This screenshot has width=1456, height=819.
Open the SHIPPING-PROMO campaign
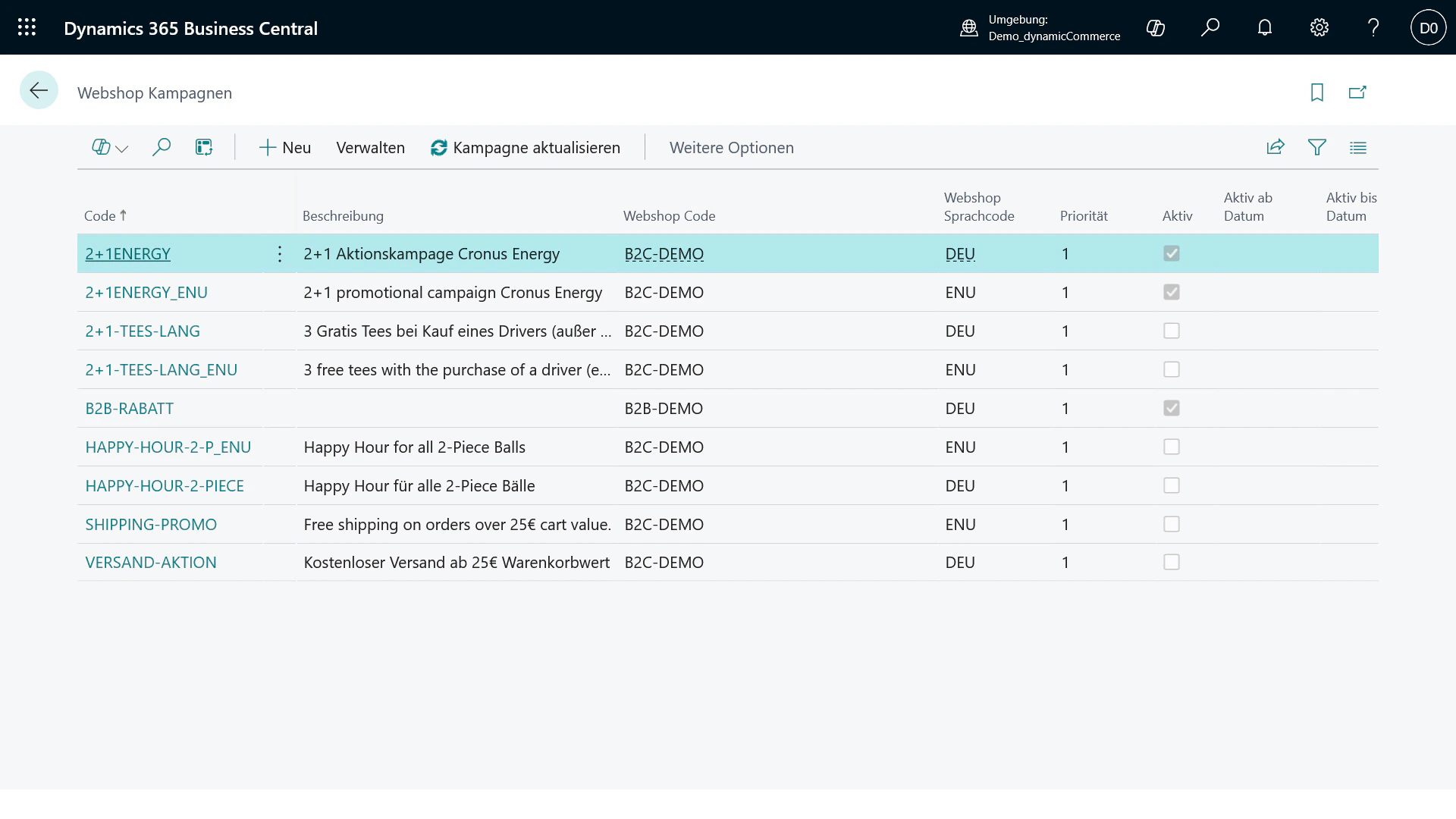tap(151, 525)
